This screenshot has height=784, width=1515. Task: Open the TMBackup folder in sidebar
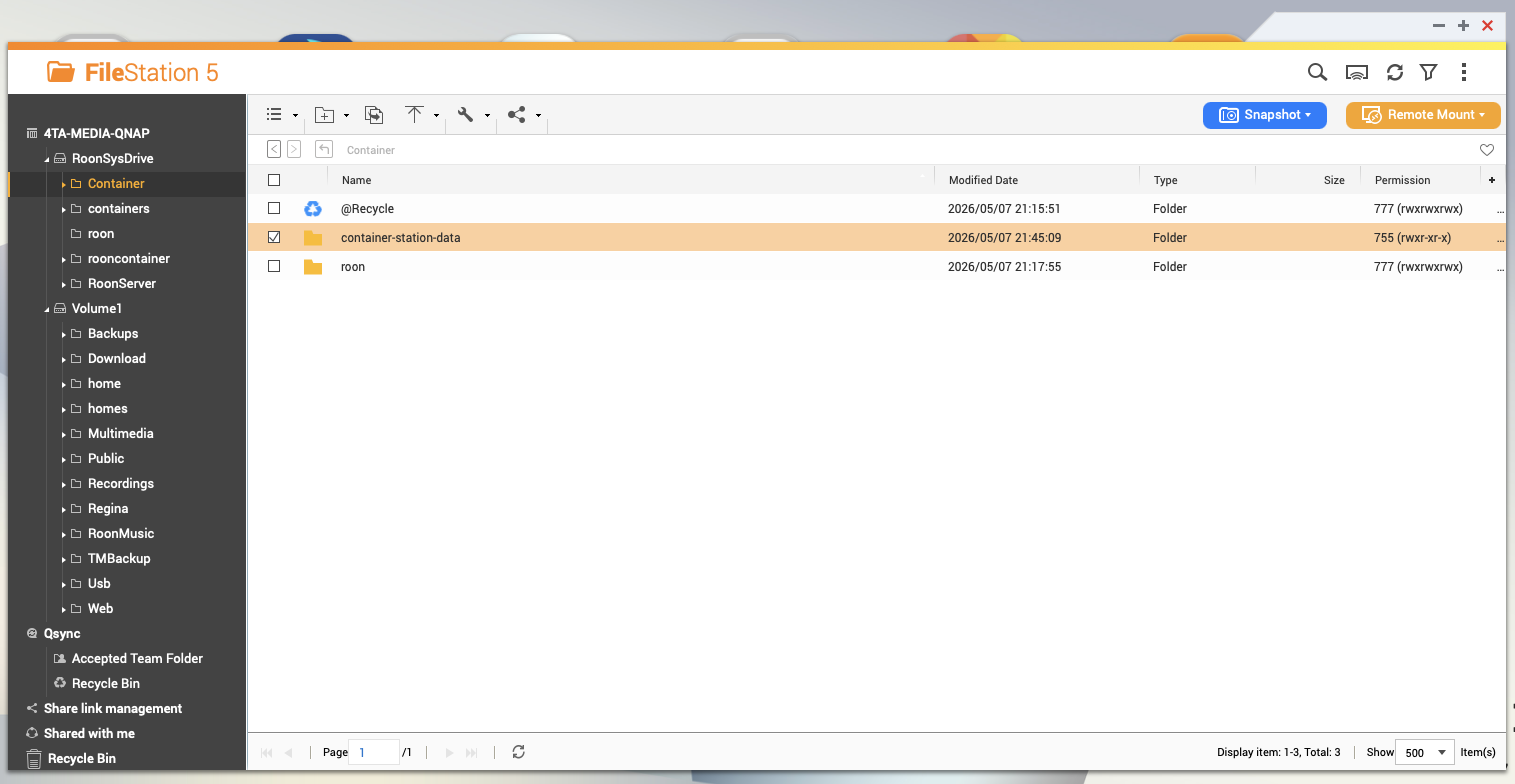coord(119,558)
